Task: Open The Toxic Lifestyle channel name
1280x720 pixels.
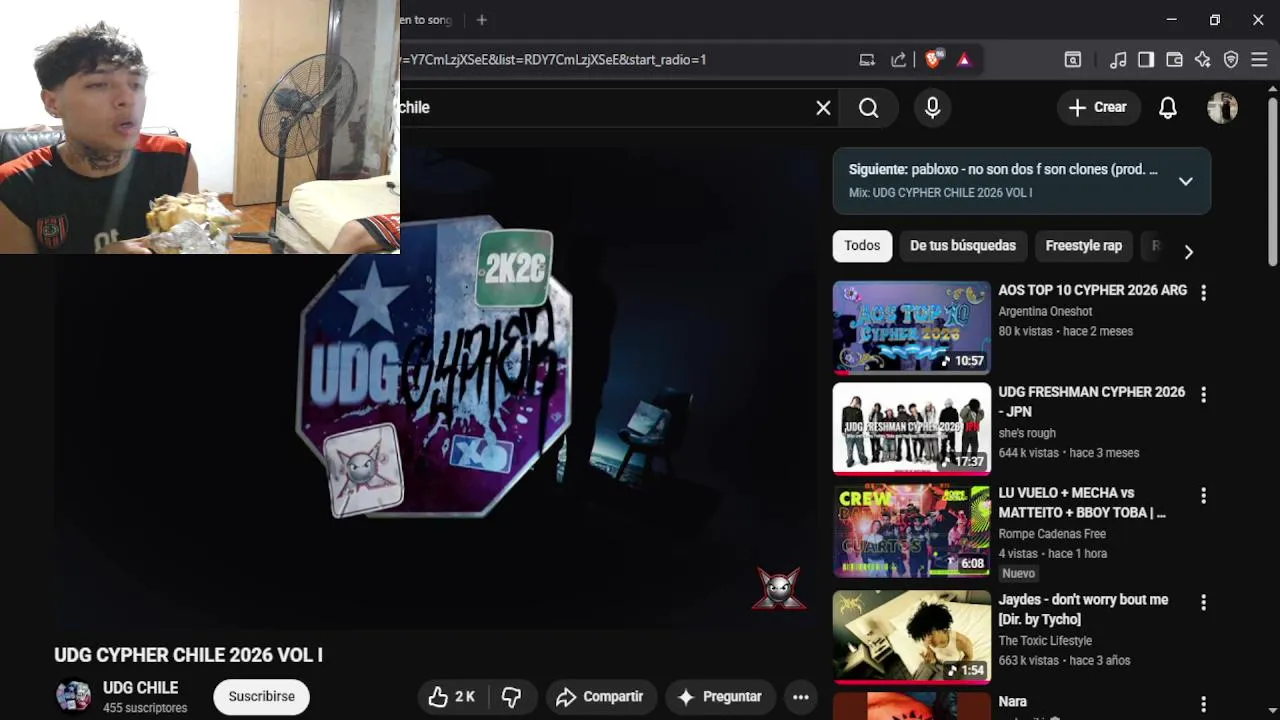Action: [1045, 641]
